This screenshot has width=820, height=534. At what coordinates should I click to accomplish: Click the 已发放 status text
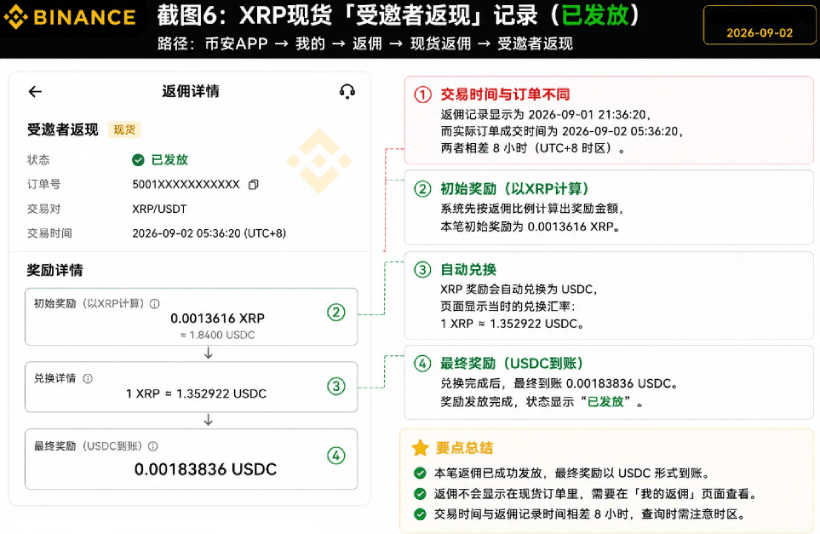click(x=169, y=160)
